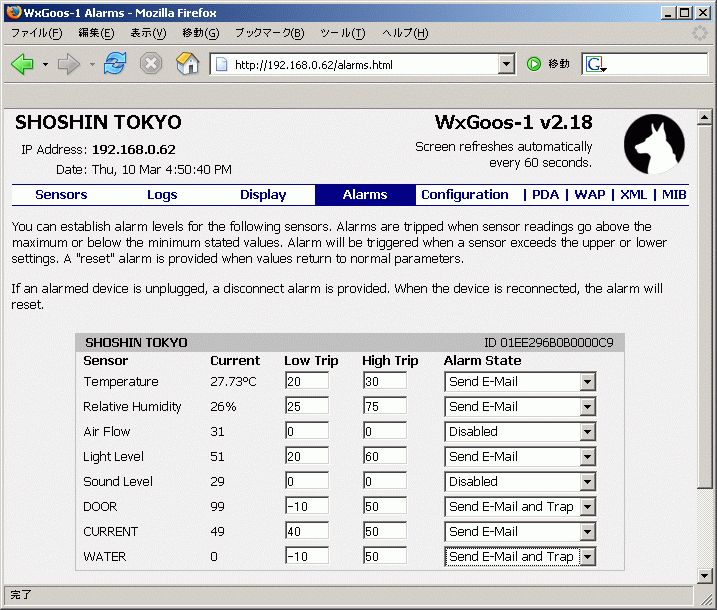Open the CURRENT Alarm State dropdown

[x=520, y=531]
